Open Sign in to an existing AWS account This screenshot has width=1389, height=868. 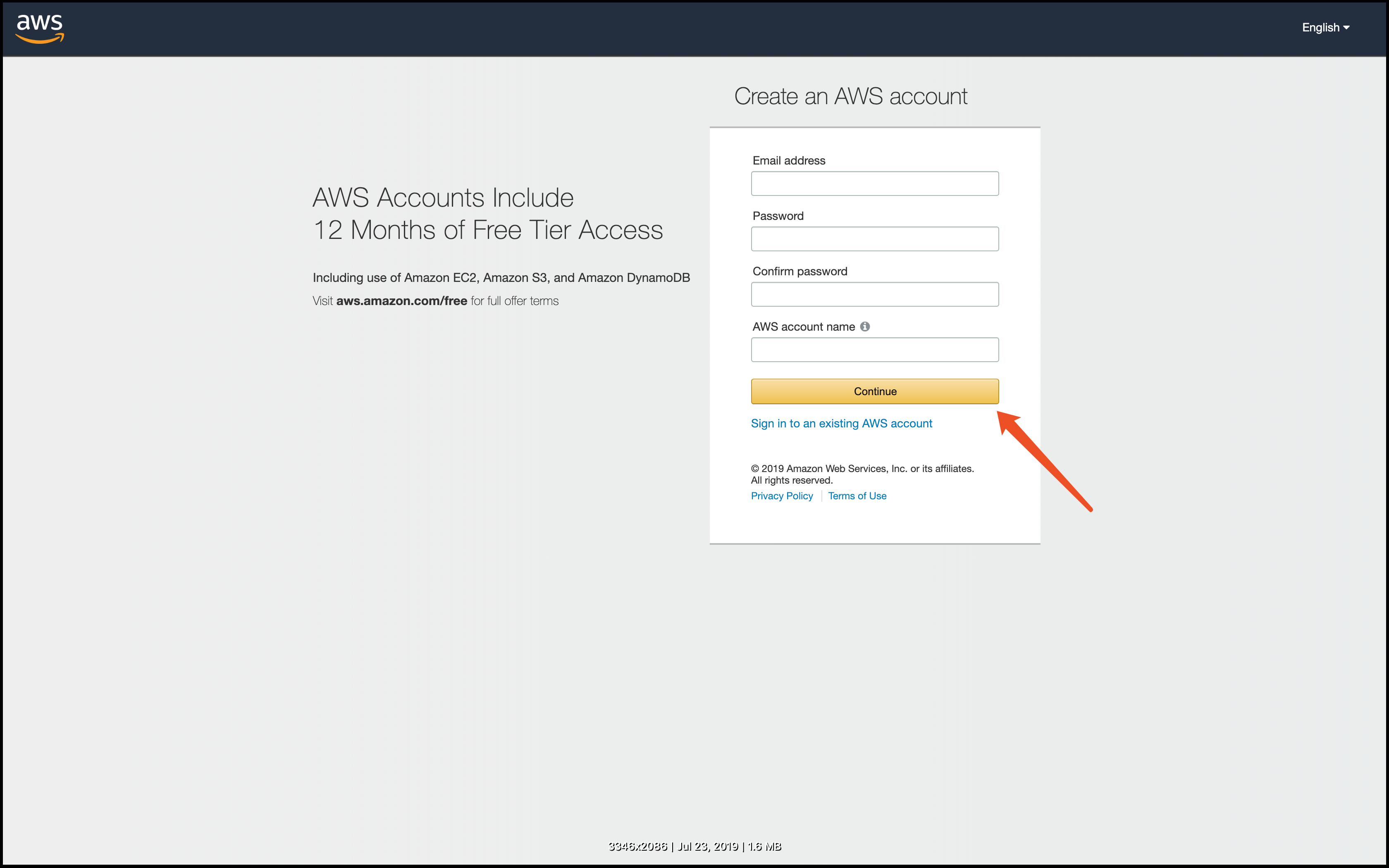click(841, 424)
